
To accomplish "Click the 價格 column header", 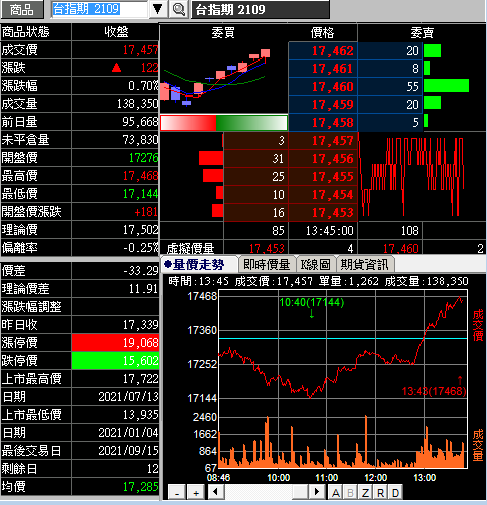I will click(322, 33).
